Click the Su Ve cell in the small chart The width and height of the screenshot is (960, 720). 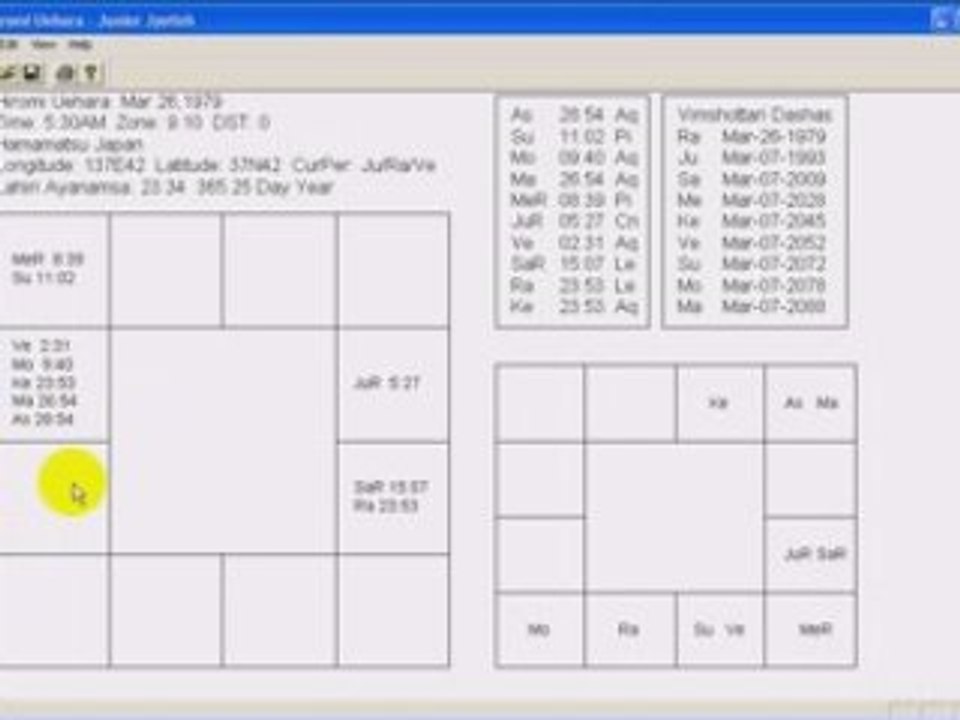(721, 629)
